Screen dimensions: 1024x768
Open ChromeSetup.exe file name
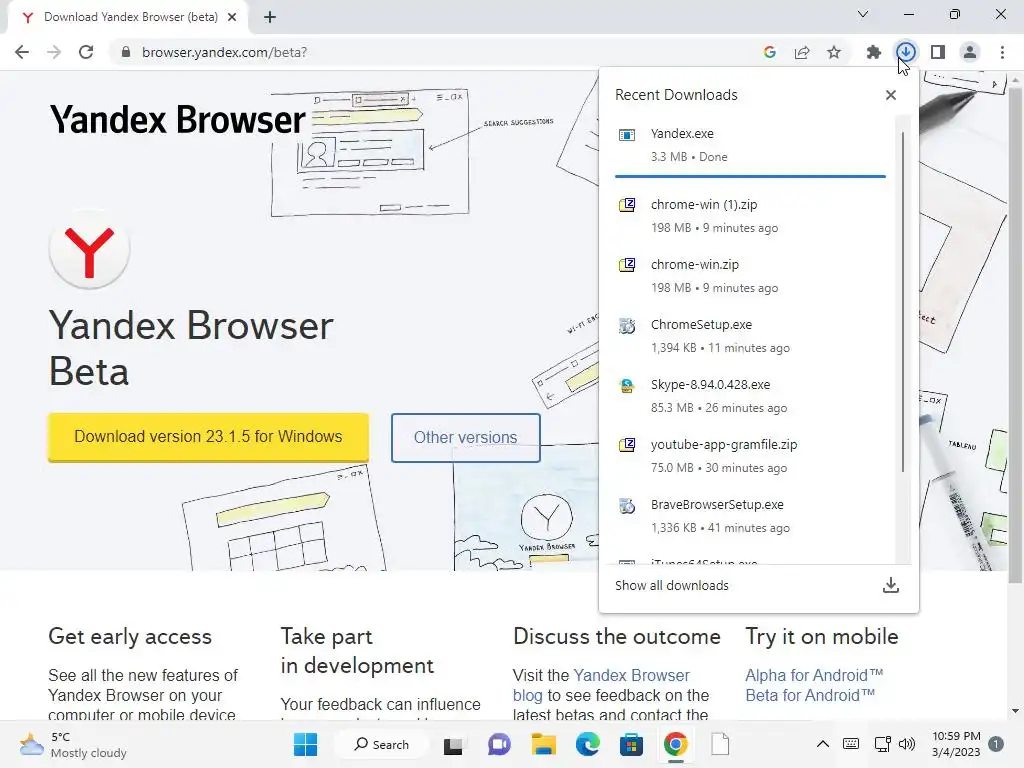click(701, 325)
